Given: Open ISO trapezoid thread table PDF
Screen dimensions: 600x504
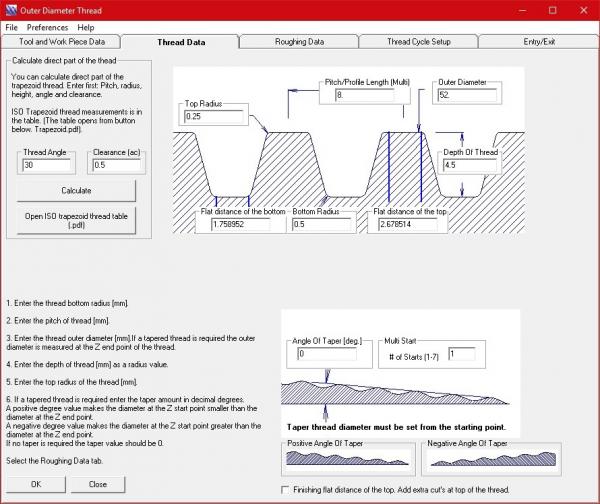Looking at the screenshot, I should pos(70,220).
